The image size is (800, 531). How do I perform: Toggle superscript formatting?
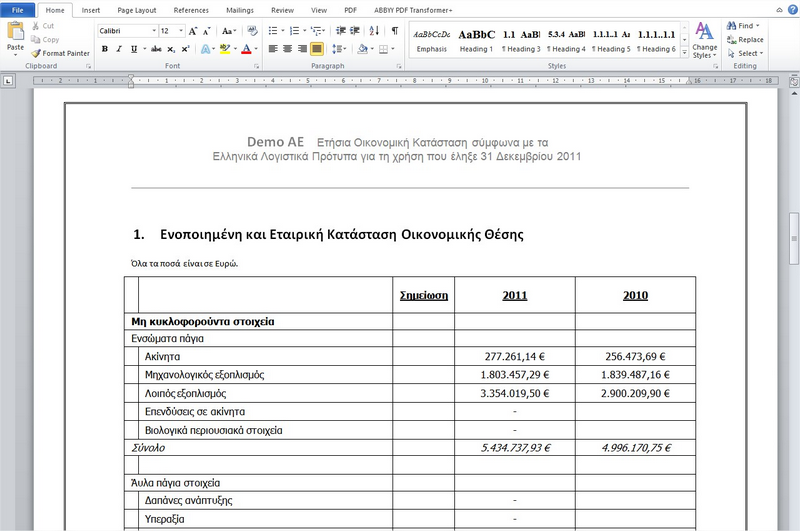pos(185,49)
